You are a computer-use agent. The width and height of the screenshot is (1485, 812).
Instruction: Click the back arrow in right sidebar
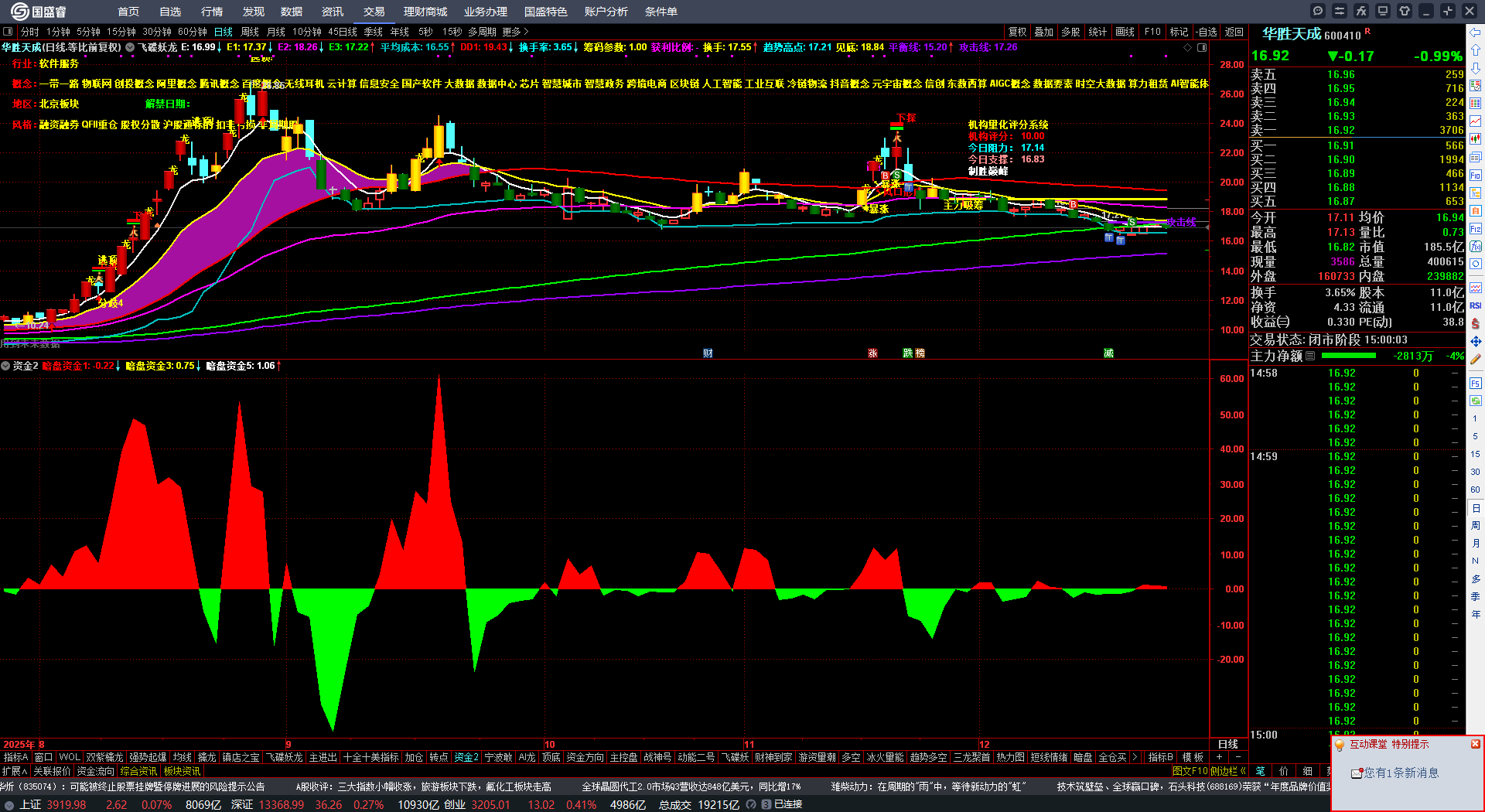pyautogui.click(x=1476, y=32)
